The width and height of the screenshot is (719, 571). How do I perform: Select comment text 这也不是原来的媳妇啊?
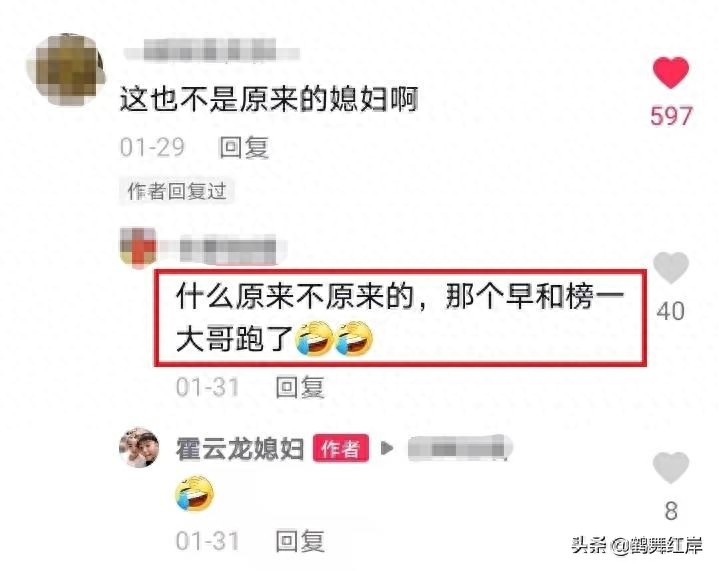coord(269,99)
